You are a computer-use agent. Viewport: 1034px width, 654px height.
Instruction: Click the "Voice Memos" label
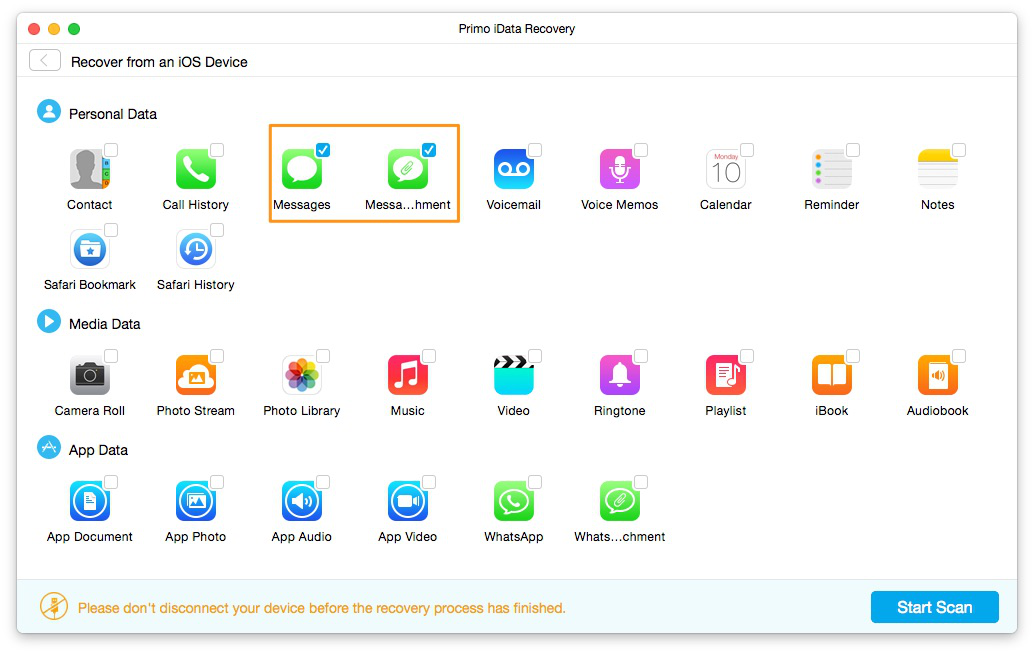coord(620,205)
